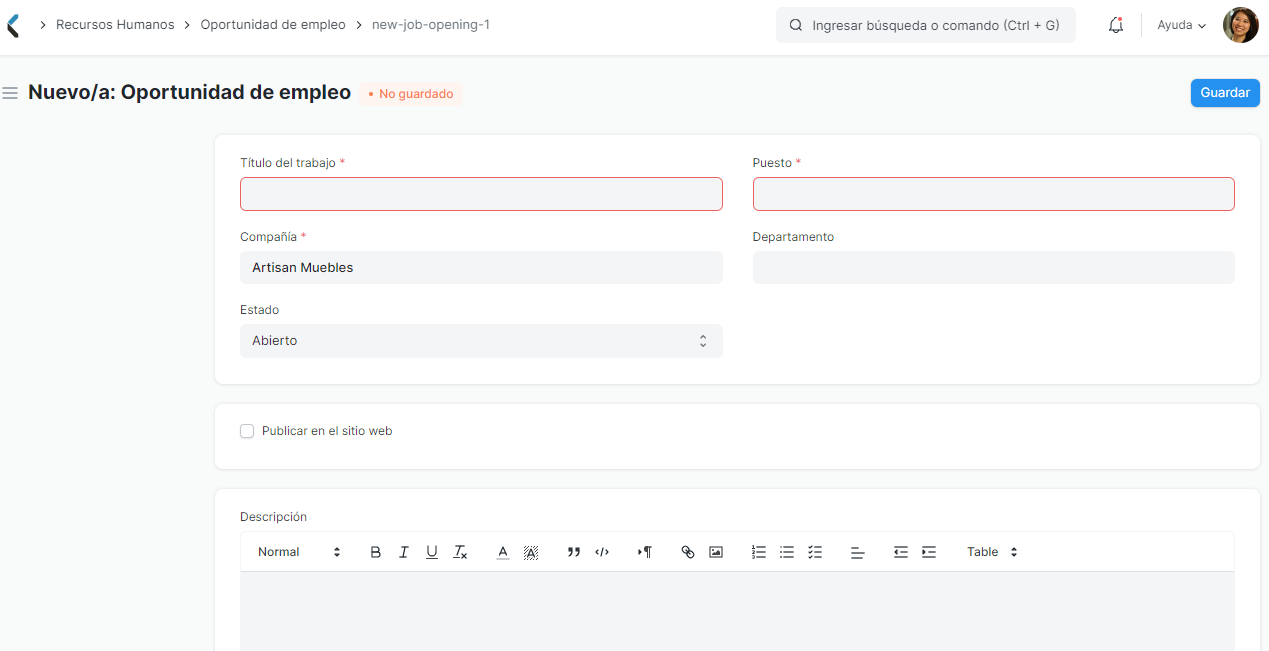Insert a hyperlink in the editor

tap(688, 552)
